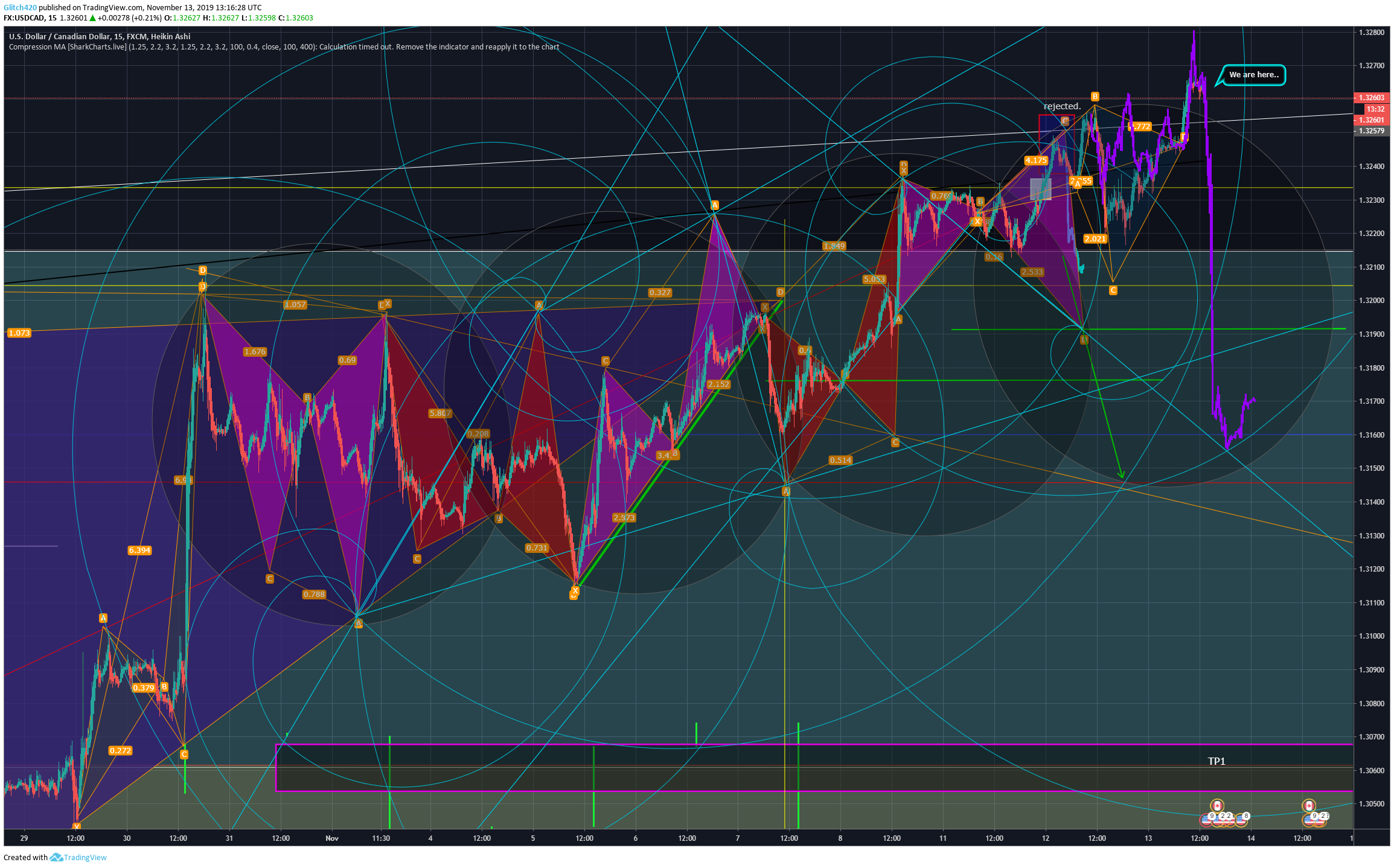
Task: Select the 0.327 ratio label
Action: tap(660, 292)
